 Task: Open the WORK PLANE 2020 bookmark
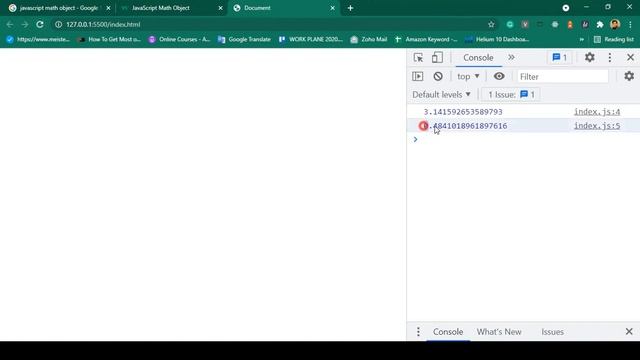(311, 40)
